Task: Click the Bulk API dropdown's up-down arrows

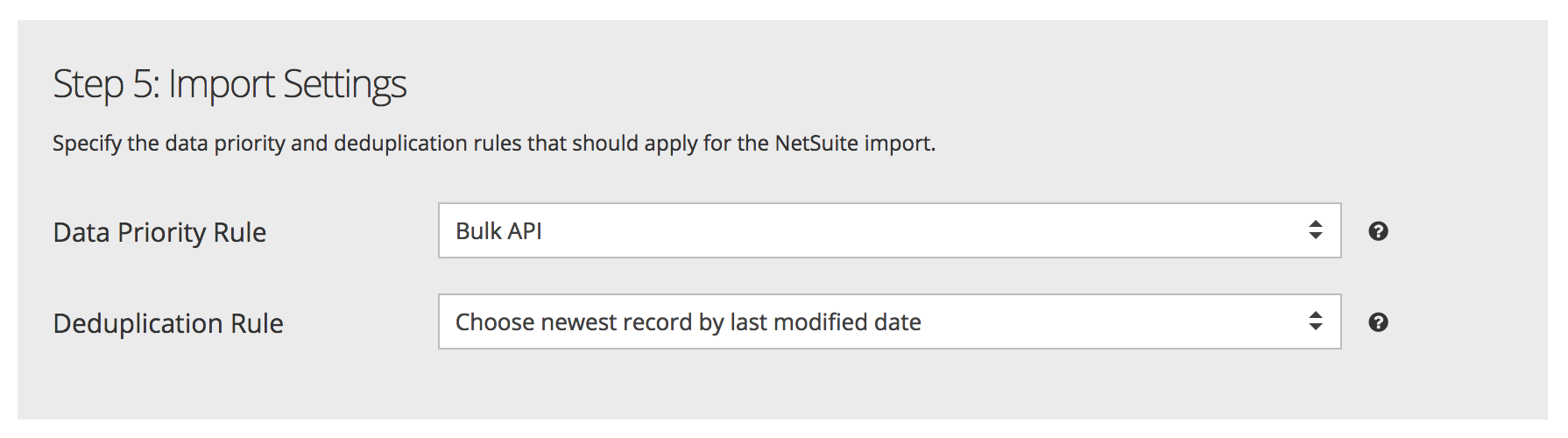Action: click(1315, 230)
